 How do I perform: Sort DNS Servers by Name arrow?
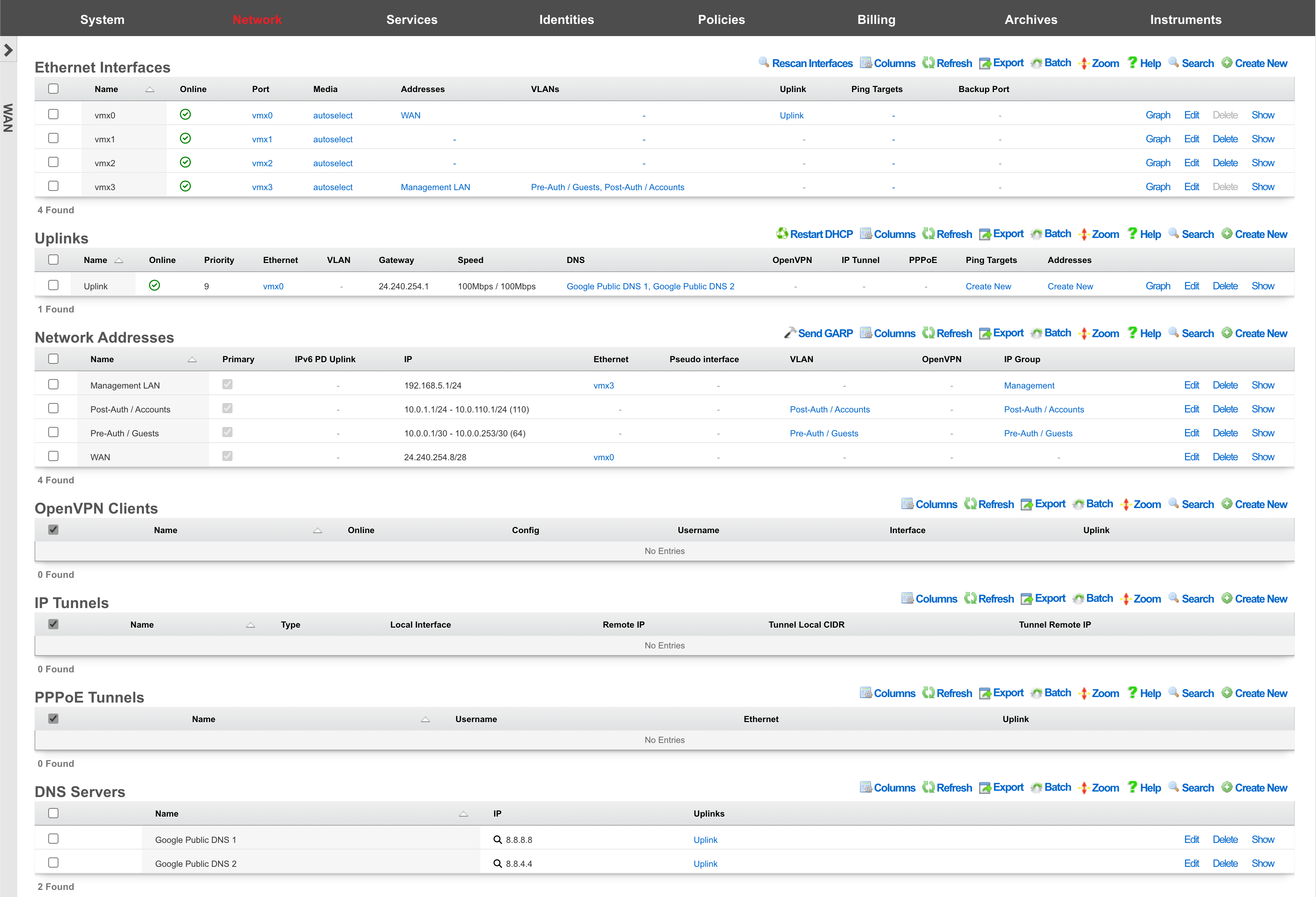coord(463,814)
